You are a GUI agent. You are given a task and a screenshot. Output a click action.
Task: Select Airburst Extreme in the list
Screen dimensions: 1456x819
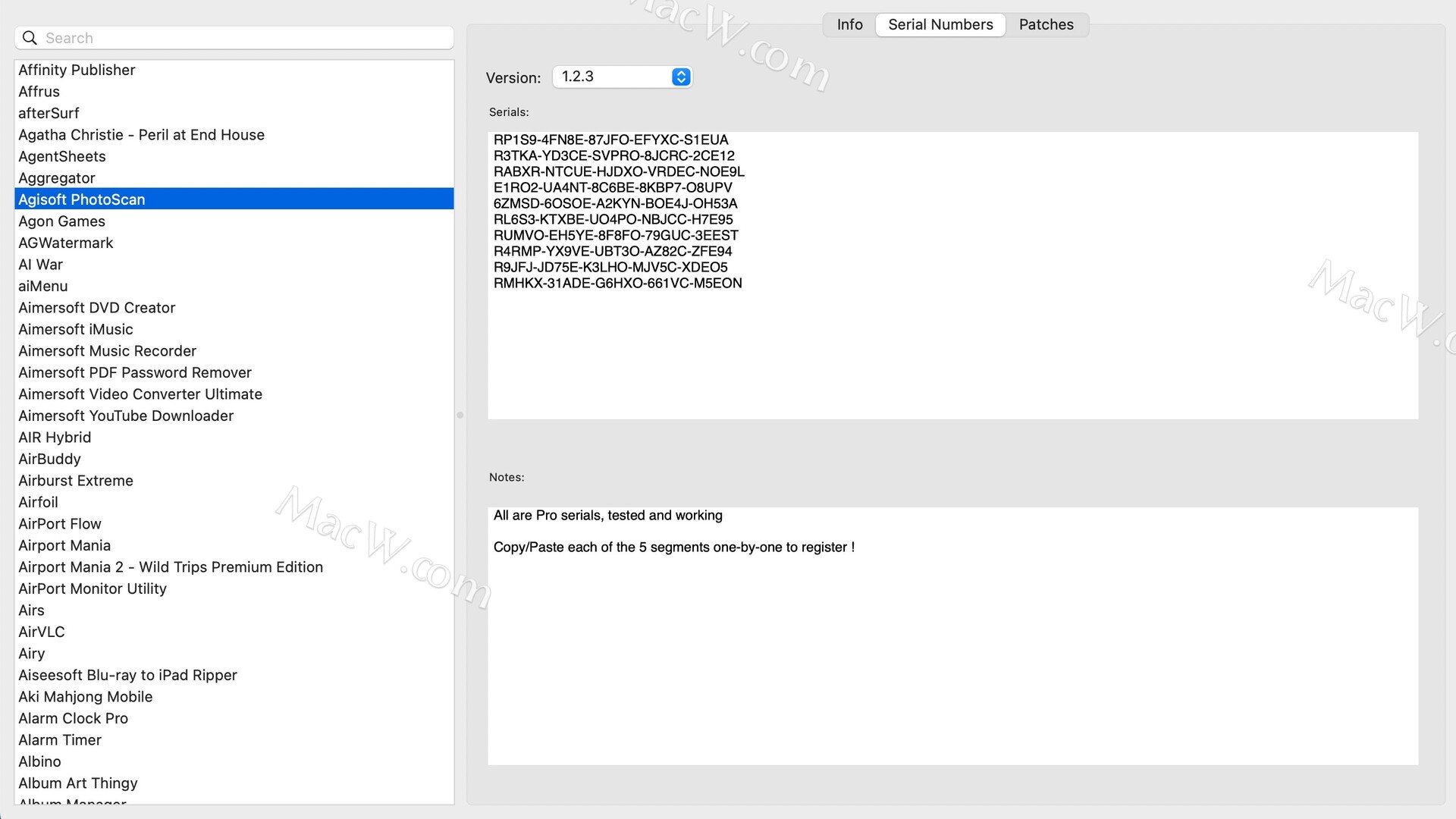(x=234, y=481)
